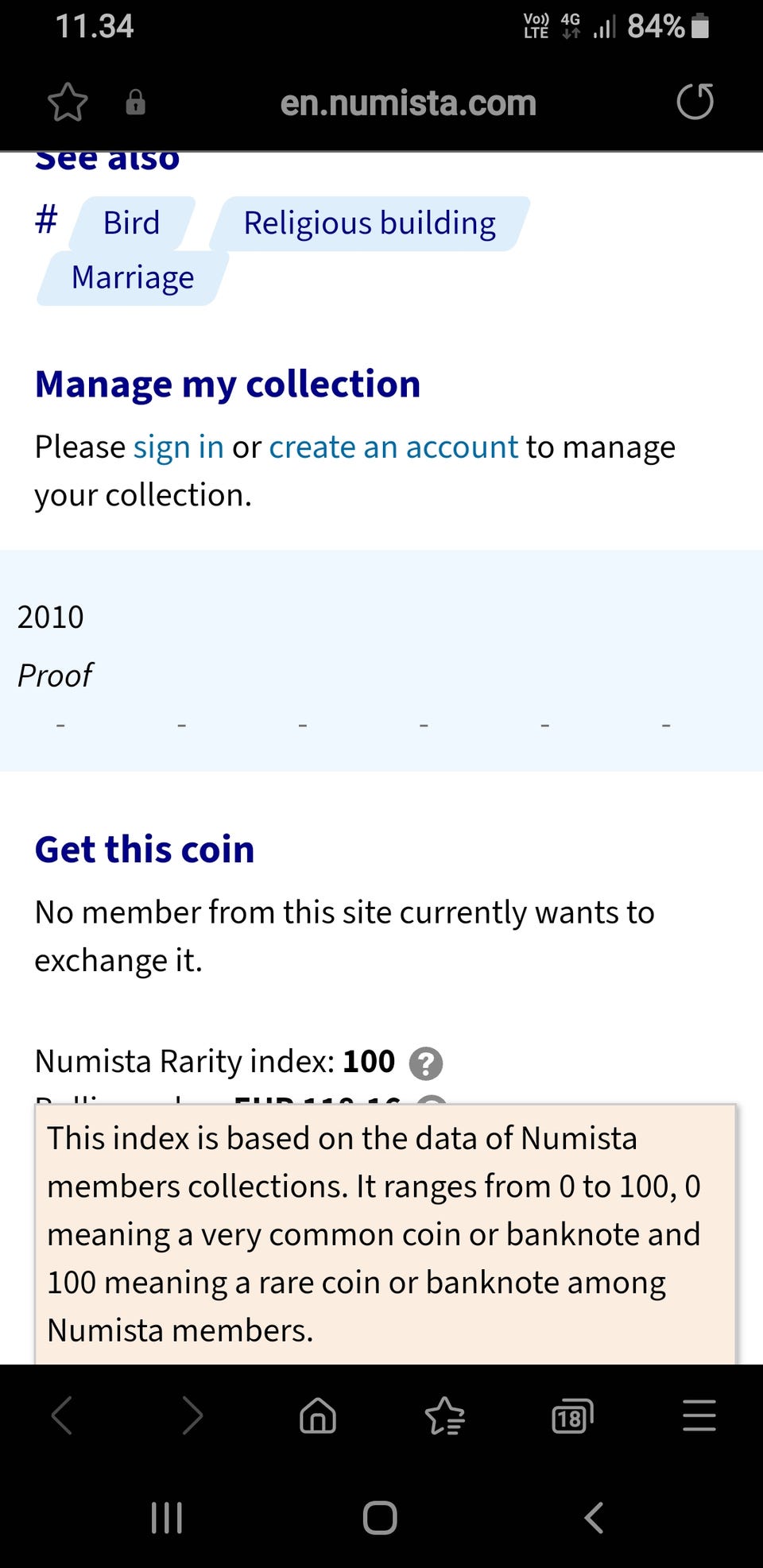Navigate forward with browser forward arrow

pyautogui.click(x=192, y=1416)
